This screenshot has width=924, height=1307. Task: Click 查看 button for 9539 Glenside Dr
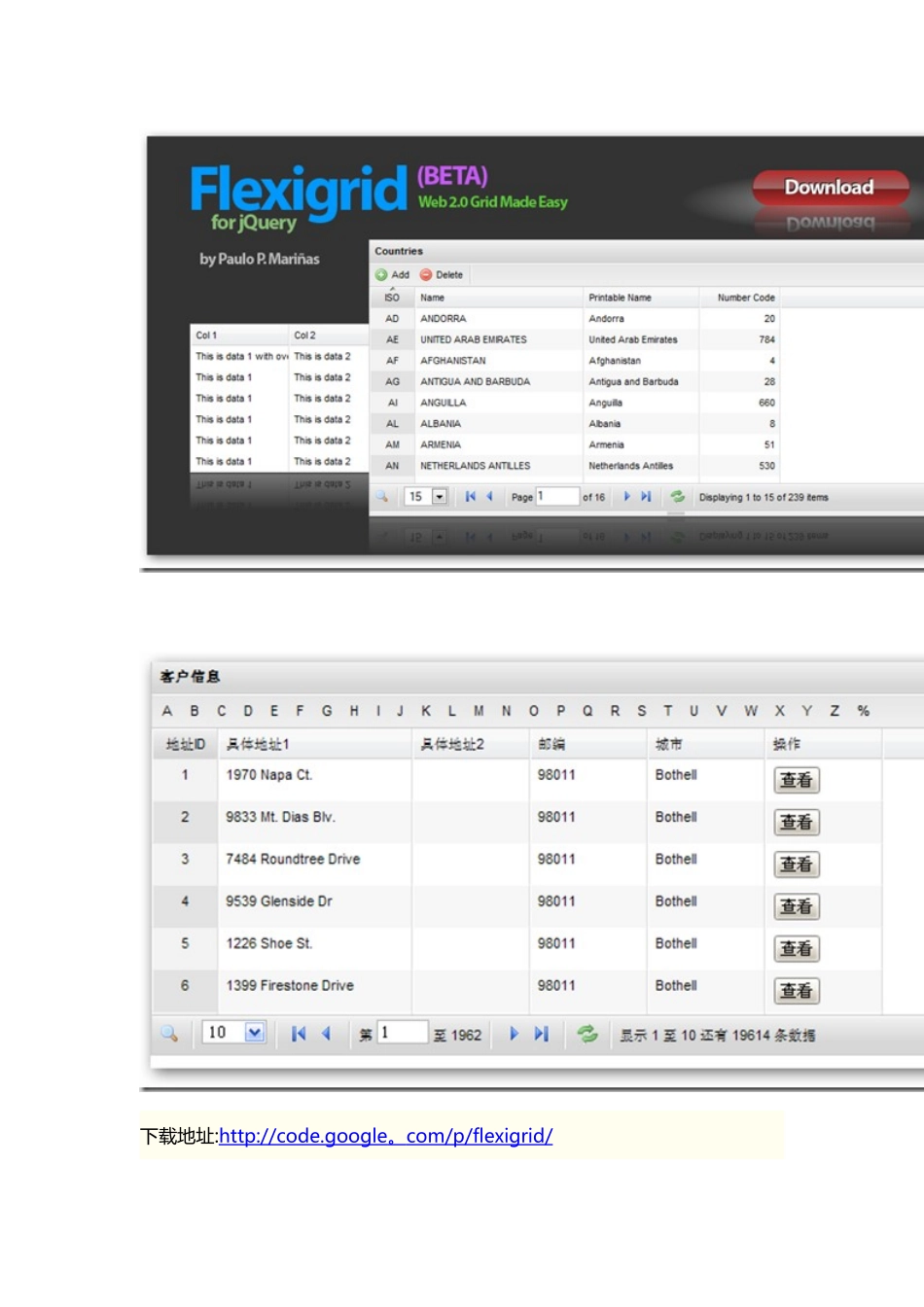tap(797, 906)
